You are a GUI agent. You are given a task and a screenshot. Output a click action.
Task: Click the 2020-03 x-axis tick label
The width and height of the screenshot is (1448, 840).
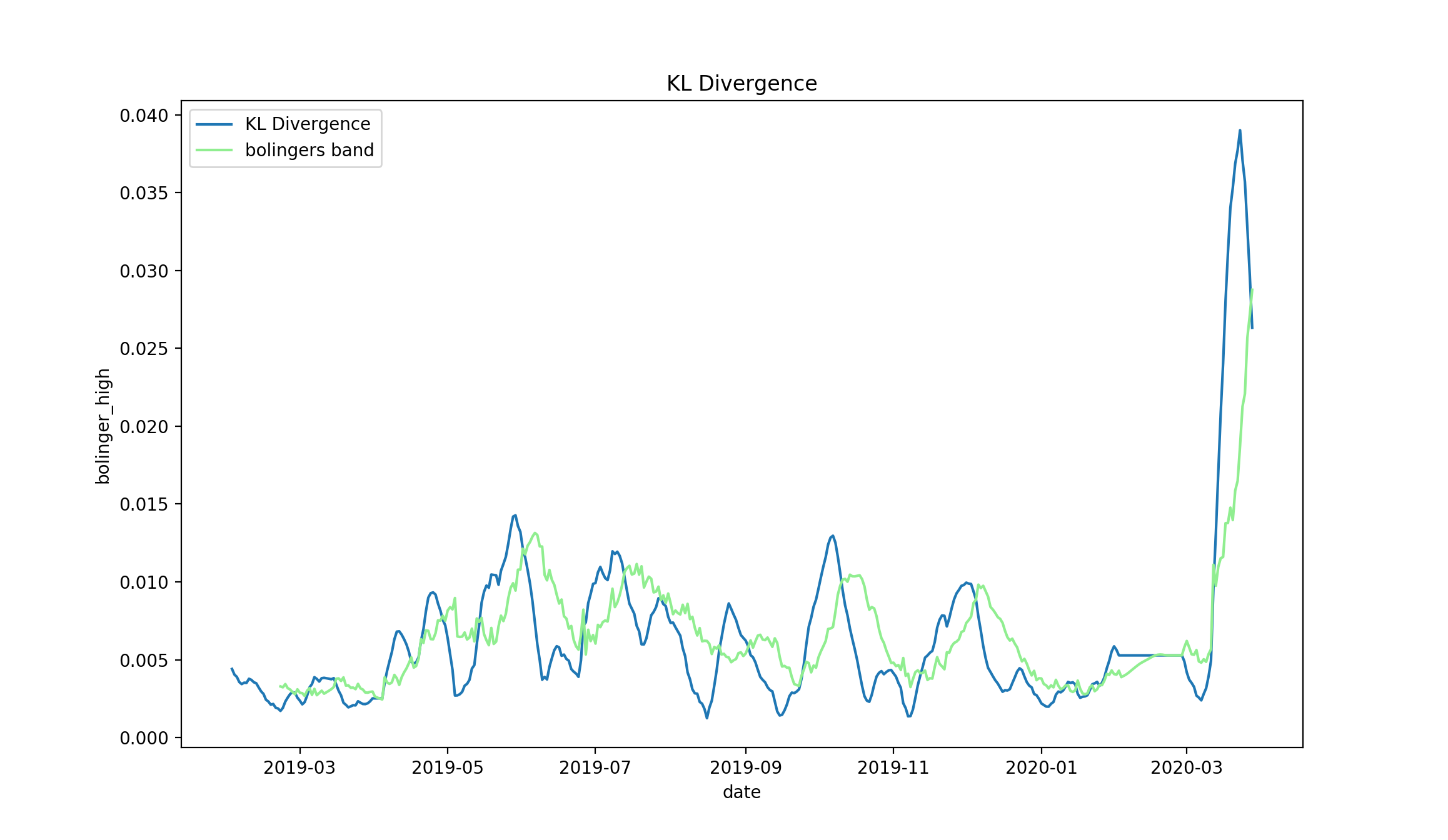(1187, 768)
